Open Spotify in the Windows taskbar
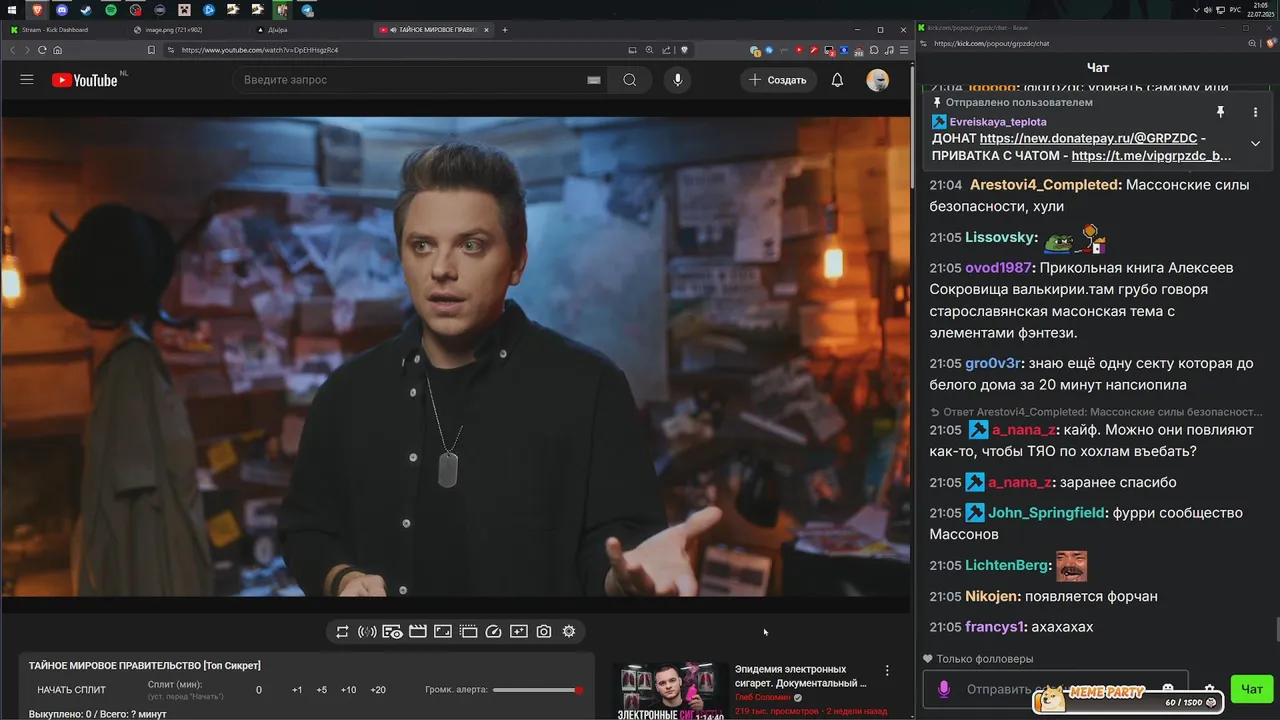 pos(110,10)
